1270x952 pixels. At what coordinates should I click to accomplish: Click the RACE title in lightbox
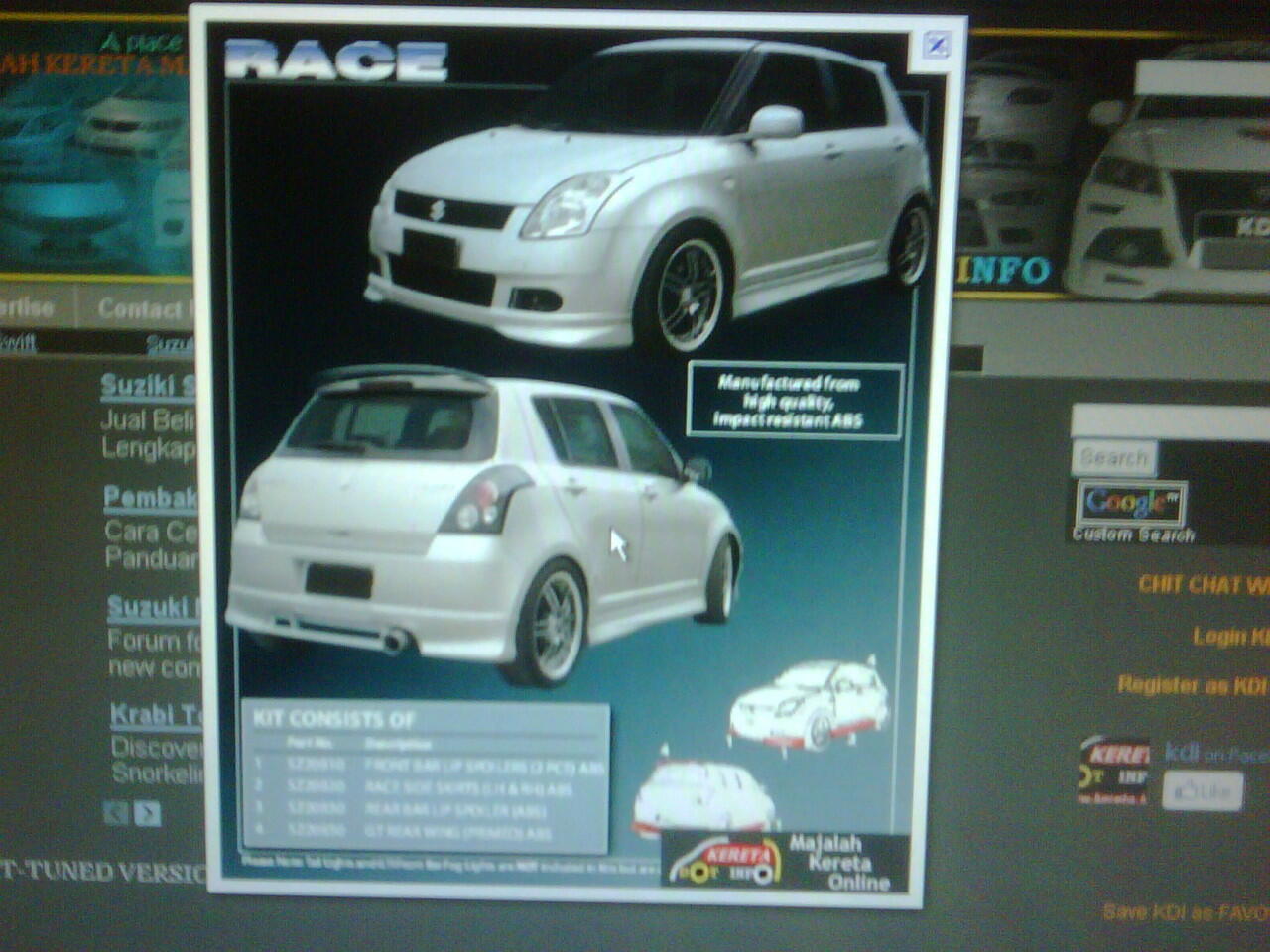click(335, 60)
